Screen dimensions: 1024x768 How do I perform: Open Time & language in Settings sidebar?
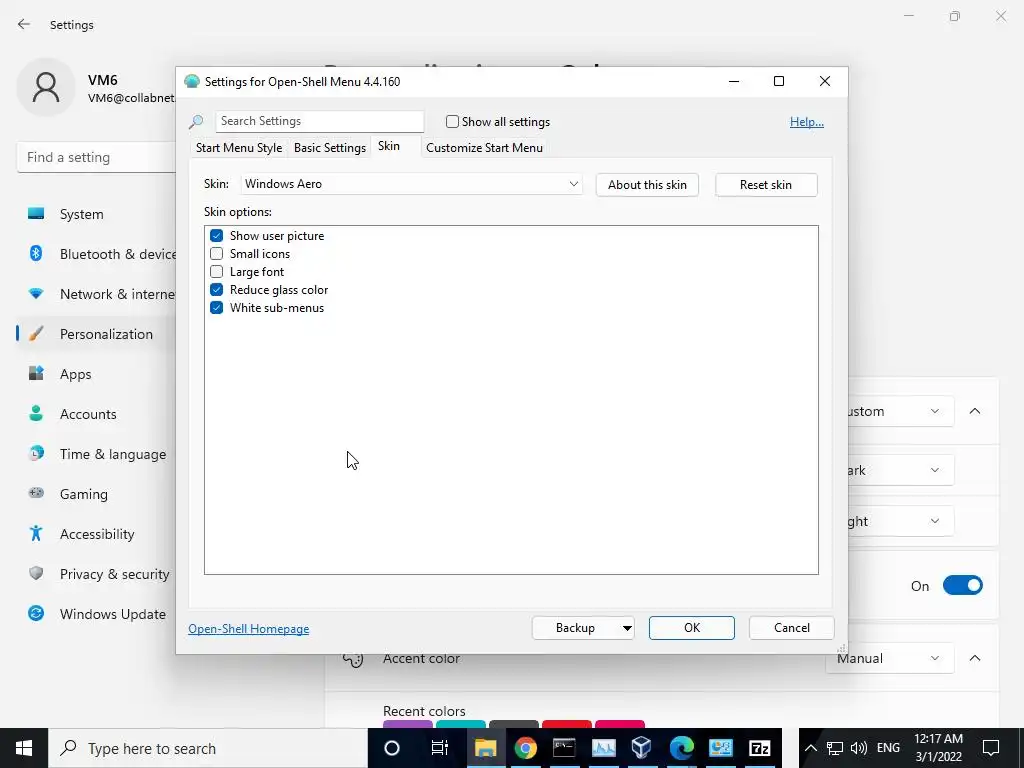[96, 454]
